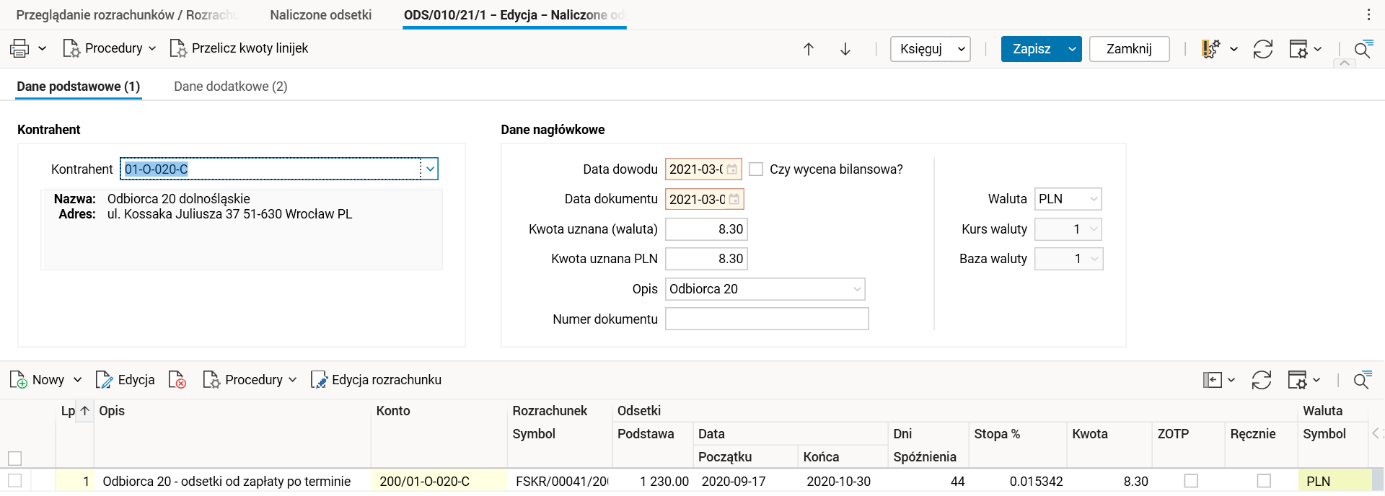Go to previous record with up arrow

(x=809, y=49)
